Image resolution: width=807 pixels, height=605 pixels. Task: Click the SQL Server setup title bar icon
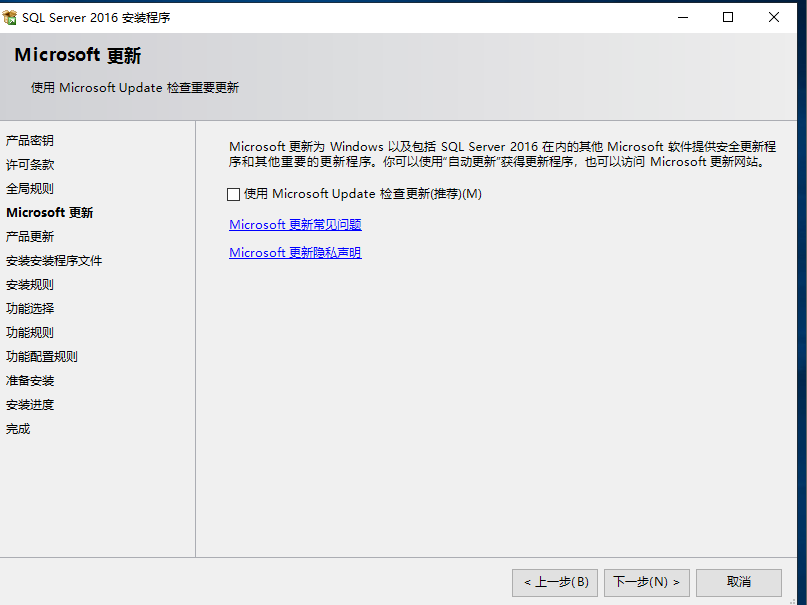(9, 17)
